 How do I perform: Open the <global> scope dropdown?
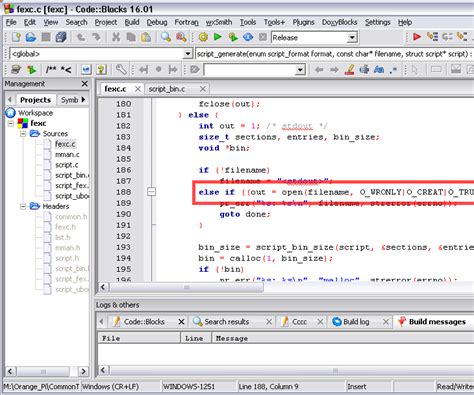(188, 54)
